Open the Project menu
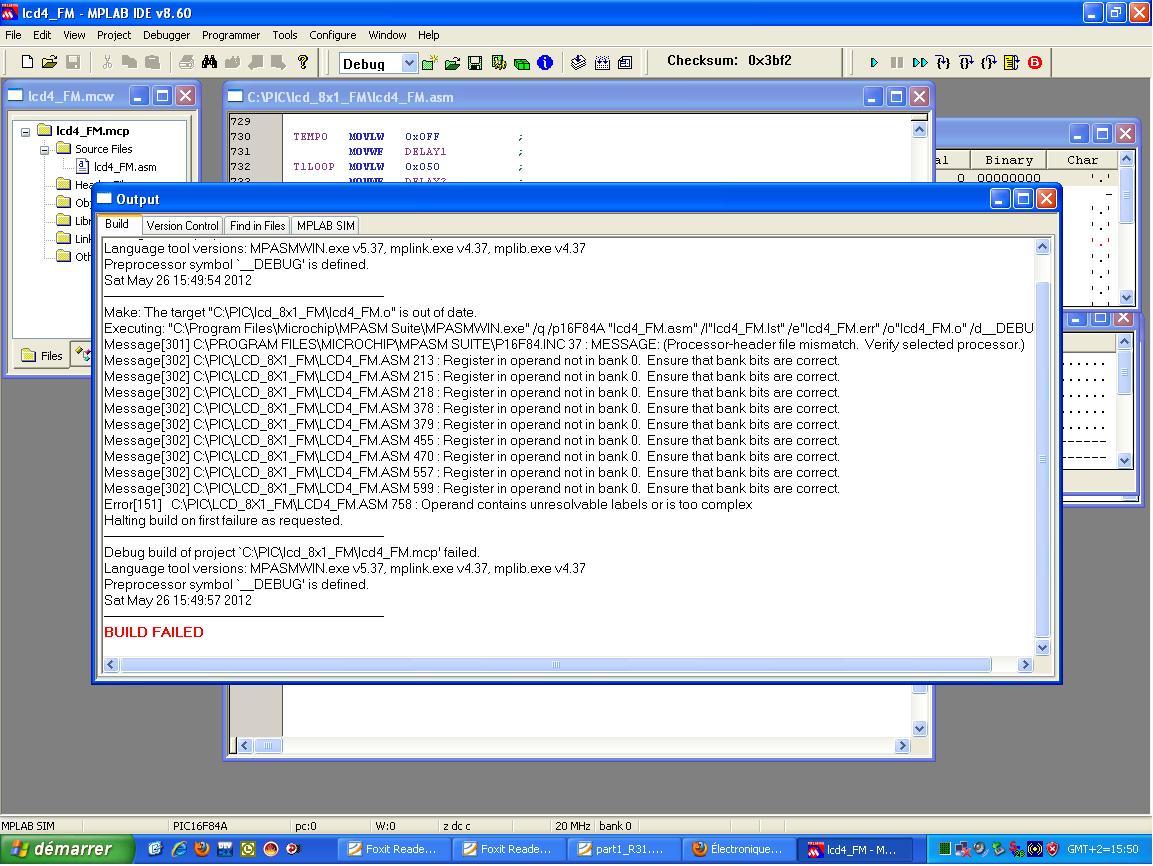 (x=114, y=35)
